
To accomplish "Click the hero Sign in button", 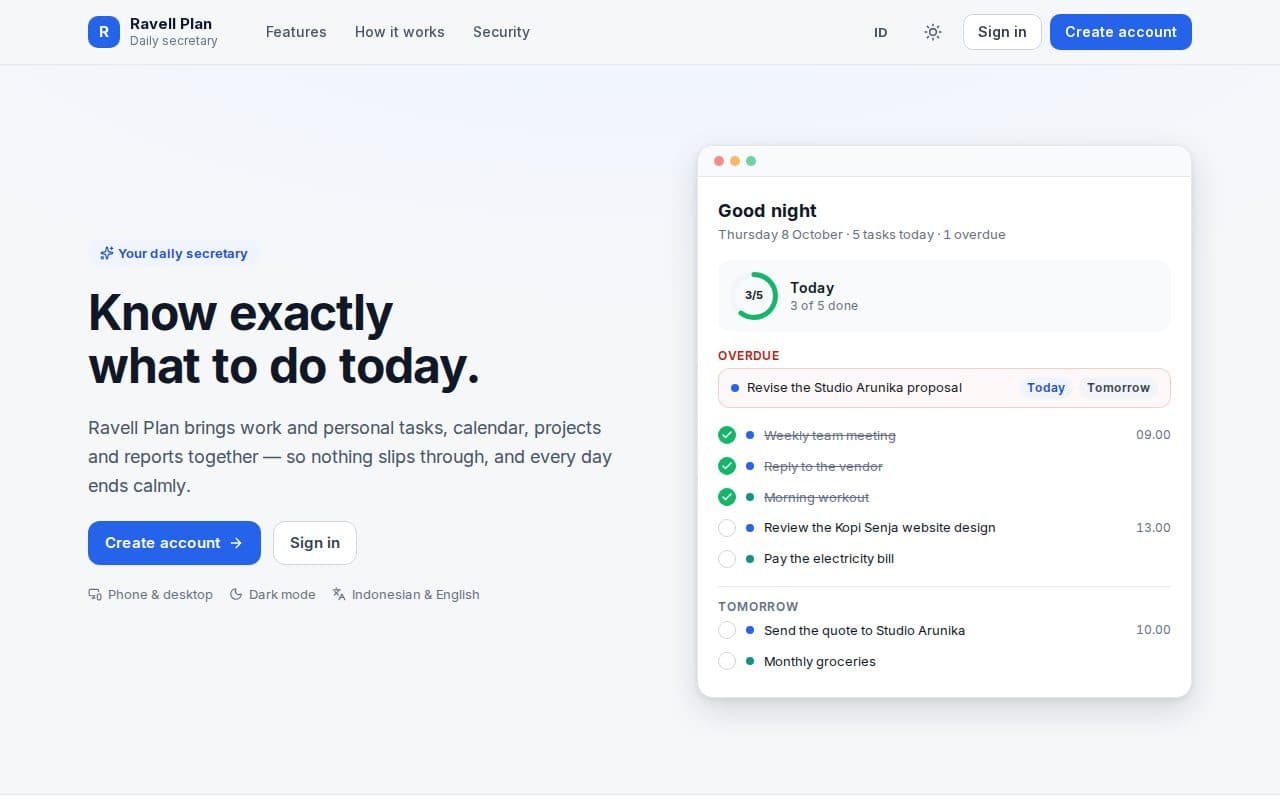I will [x=315, y=543].
